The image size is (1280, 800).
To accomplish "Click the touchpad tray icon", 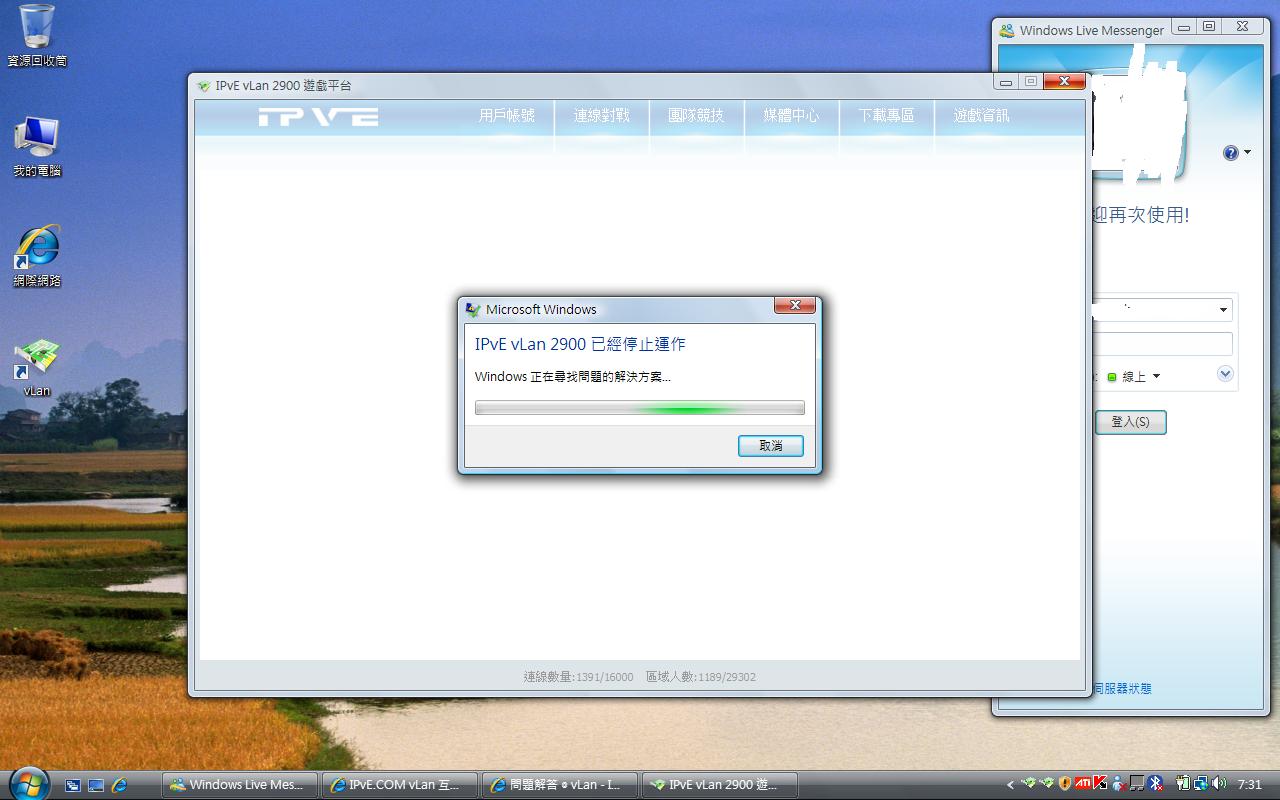I will (x=1137, y=784).
